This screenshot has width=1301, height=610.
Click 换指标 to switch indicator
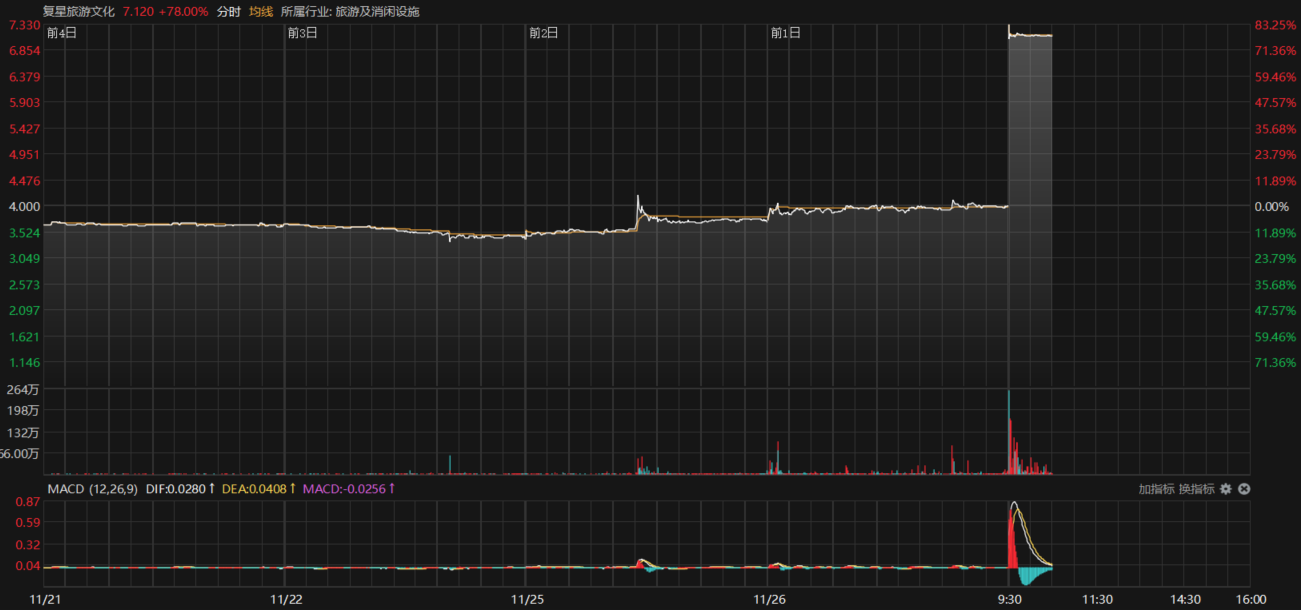1196,489
